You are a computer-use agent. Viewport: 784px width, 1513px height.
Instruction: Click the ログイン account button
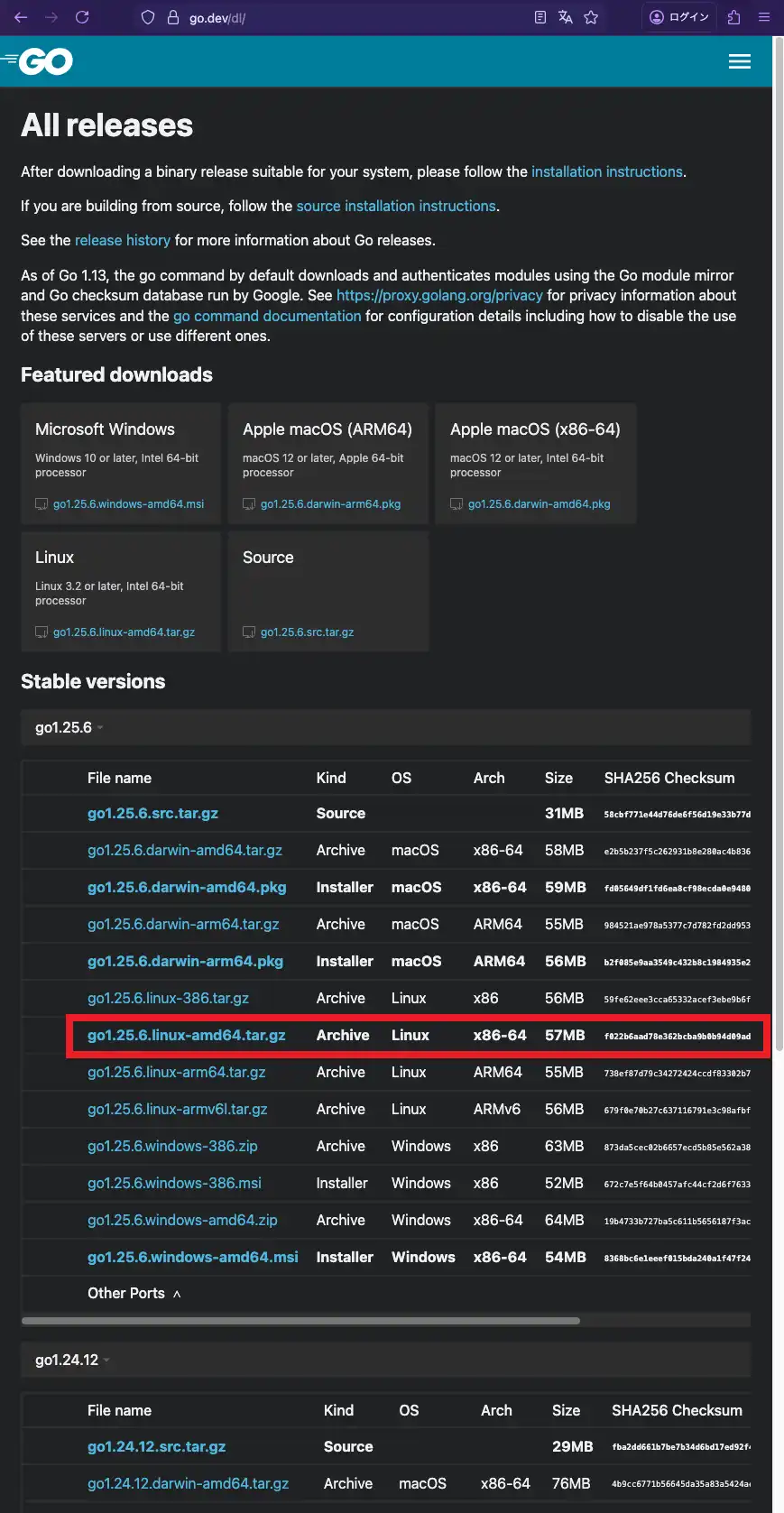680,17
